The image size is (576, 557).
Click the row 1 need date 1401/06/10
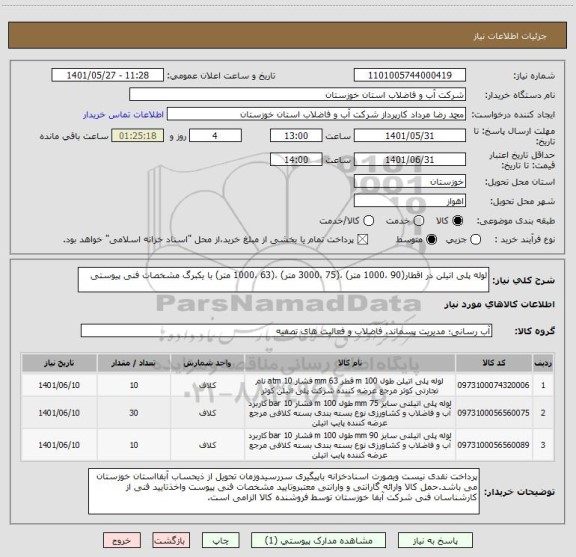pyautogui.click(x=59, y=385)
